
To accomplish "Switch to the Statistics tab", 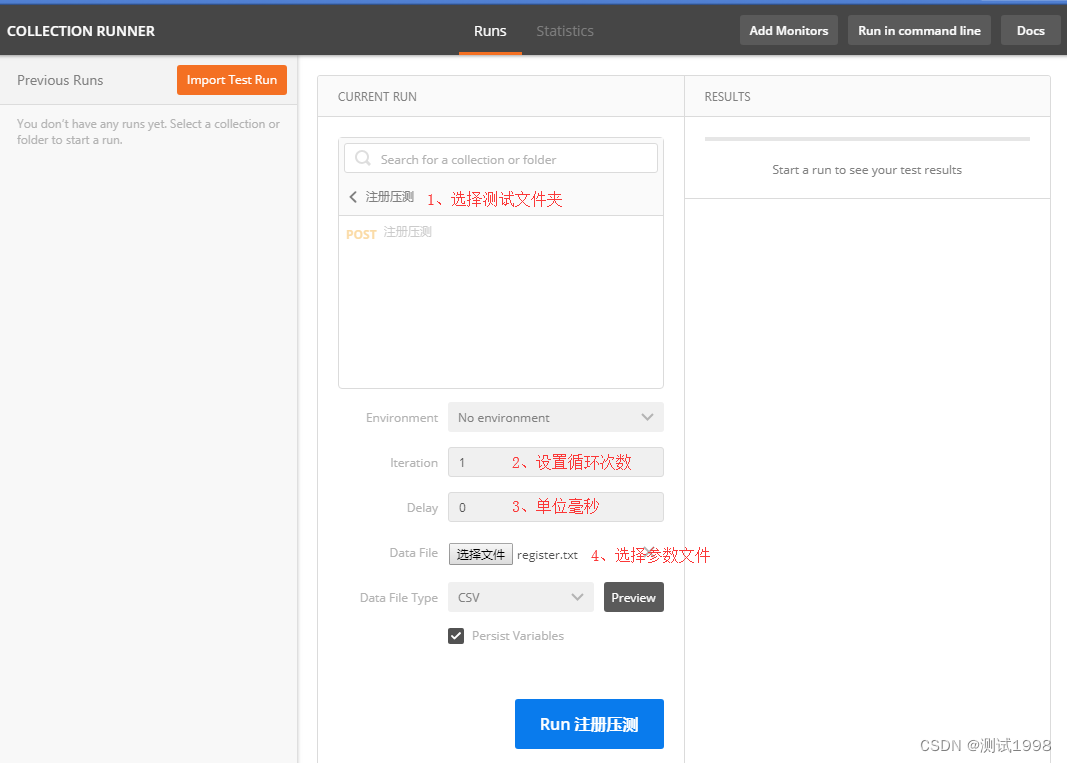I will (565, 31).
